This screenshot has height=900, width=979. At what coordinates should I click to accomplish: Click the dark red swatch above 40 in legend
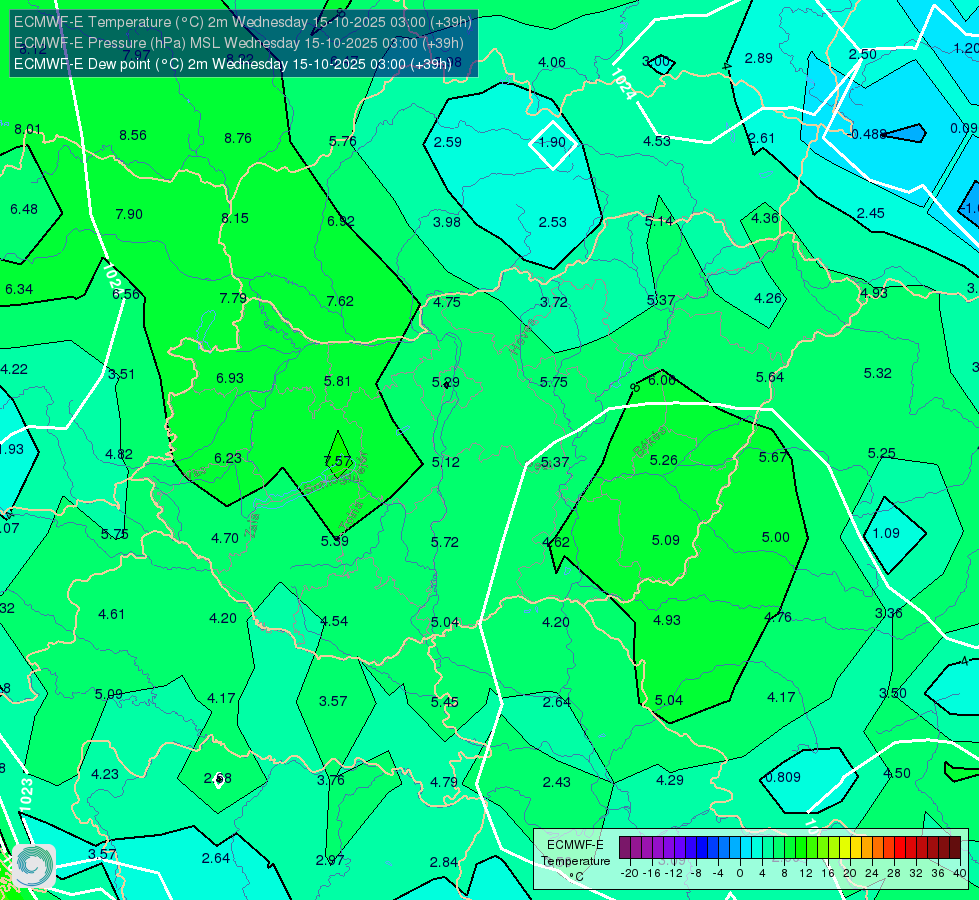tap(955, 848)
